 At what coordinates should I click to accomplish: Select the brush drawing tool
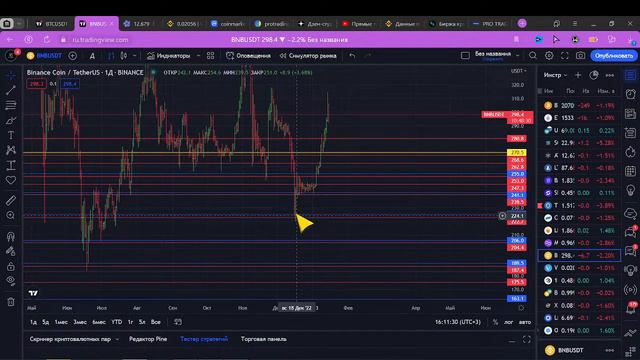click(x=11, y=120)
